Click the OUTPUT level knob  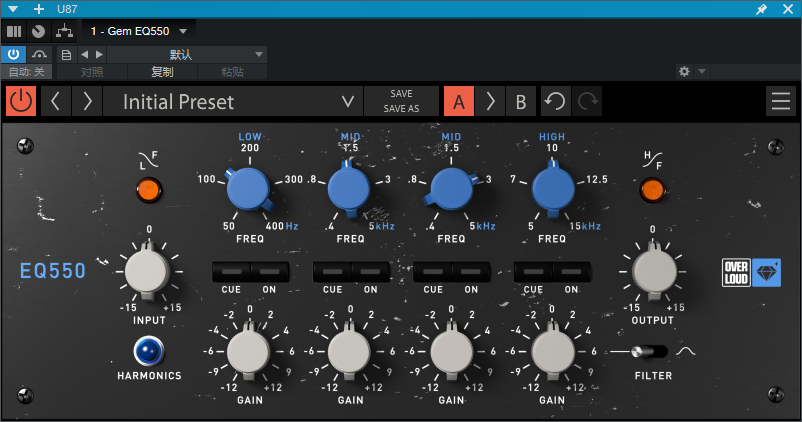[654, 272]
